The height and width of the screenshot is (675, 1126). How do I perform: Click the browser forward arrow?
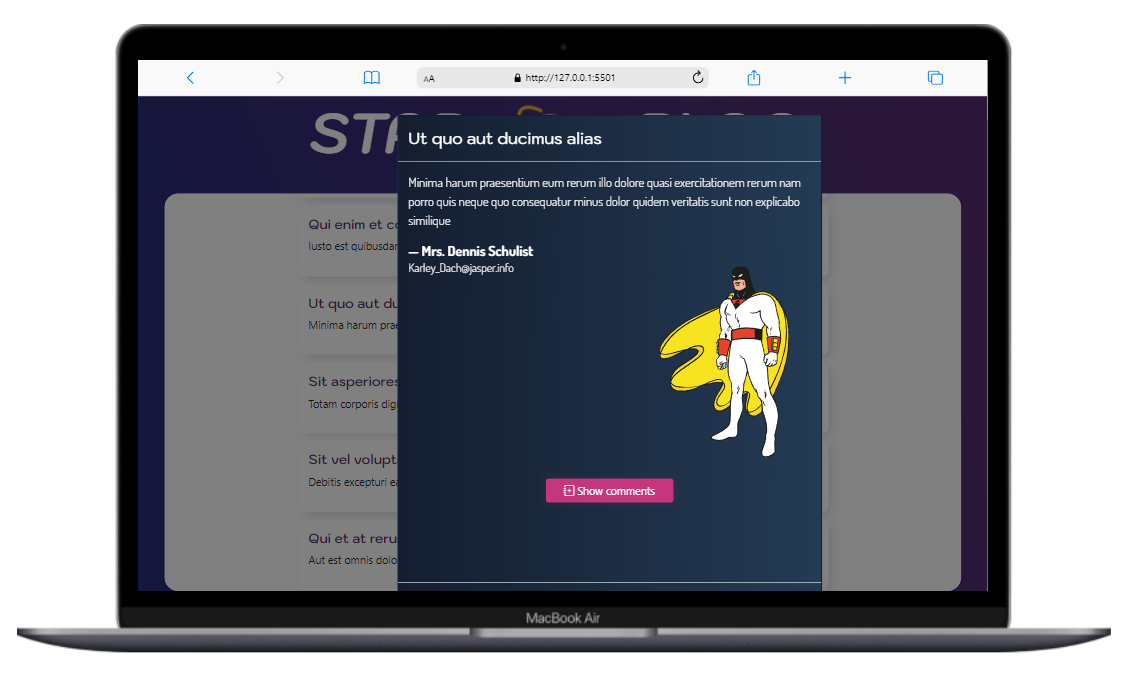(x=280, y=78)
